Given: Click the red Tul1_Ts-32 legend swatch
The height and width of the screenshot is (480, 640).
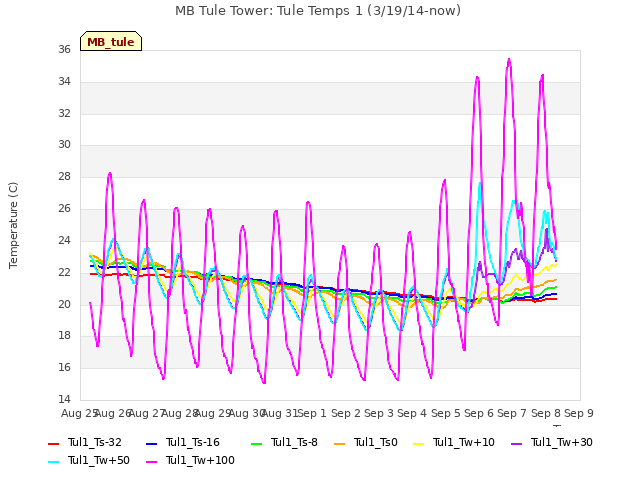Looking at the screenshot, I should (x=53, y=443).
